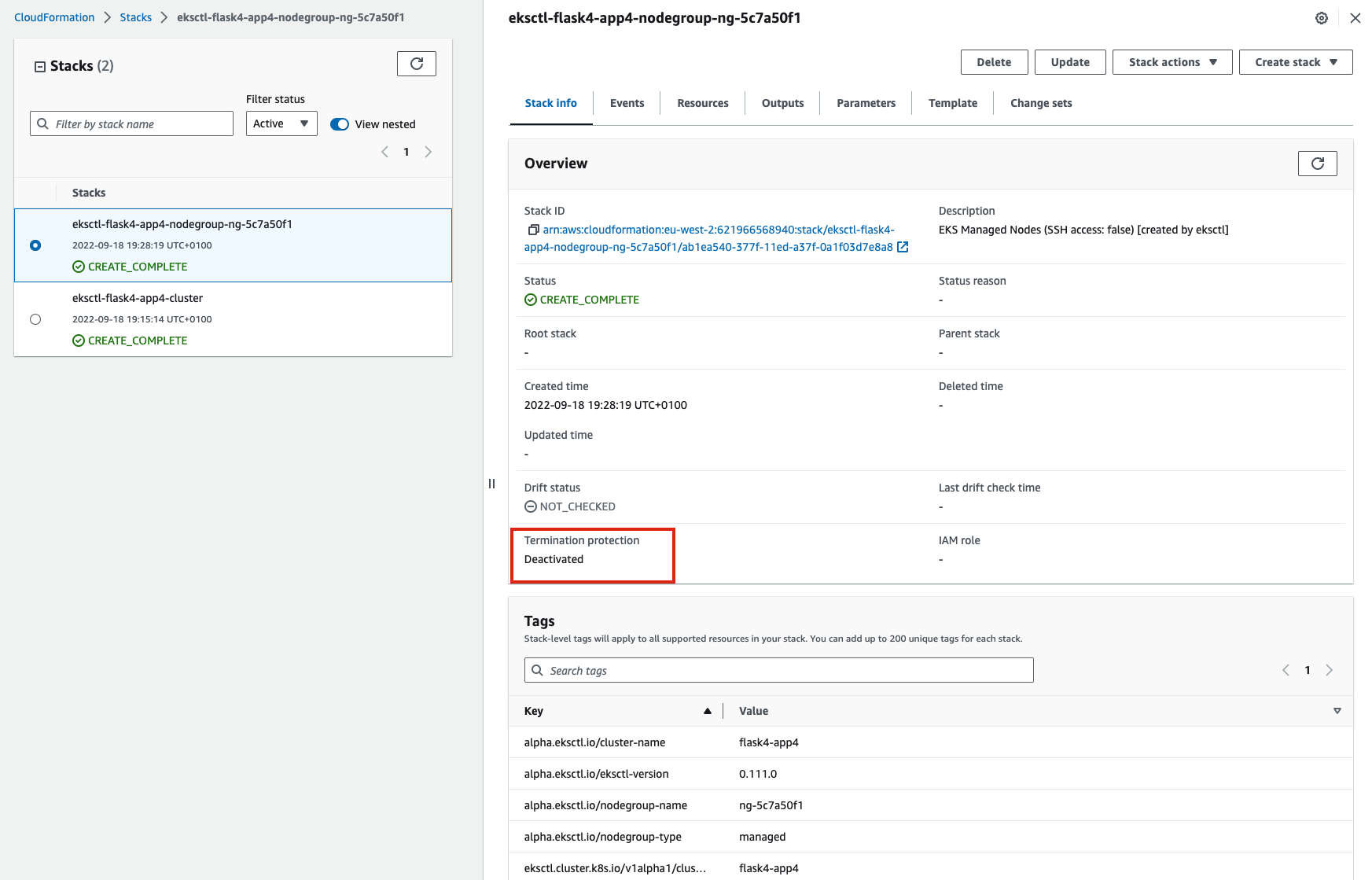Go to previous tags page
The width and height of the screenshot is (1372, 880).
pos(1286,670)
